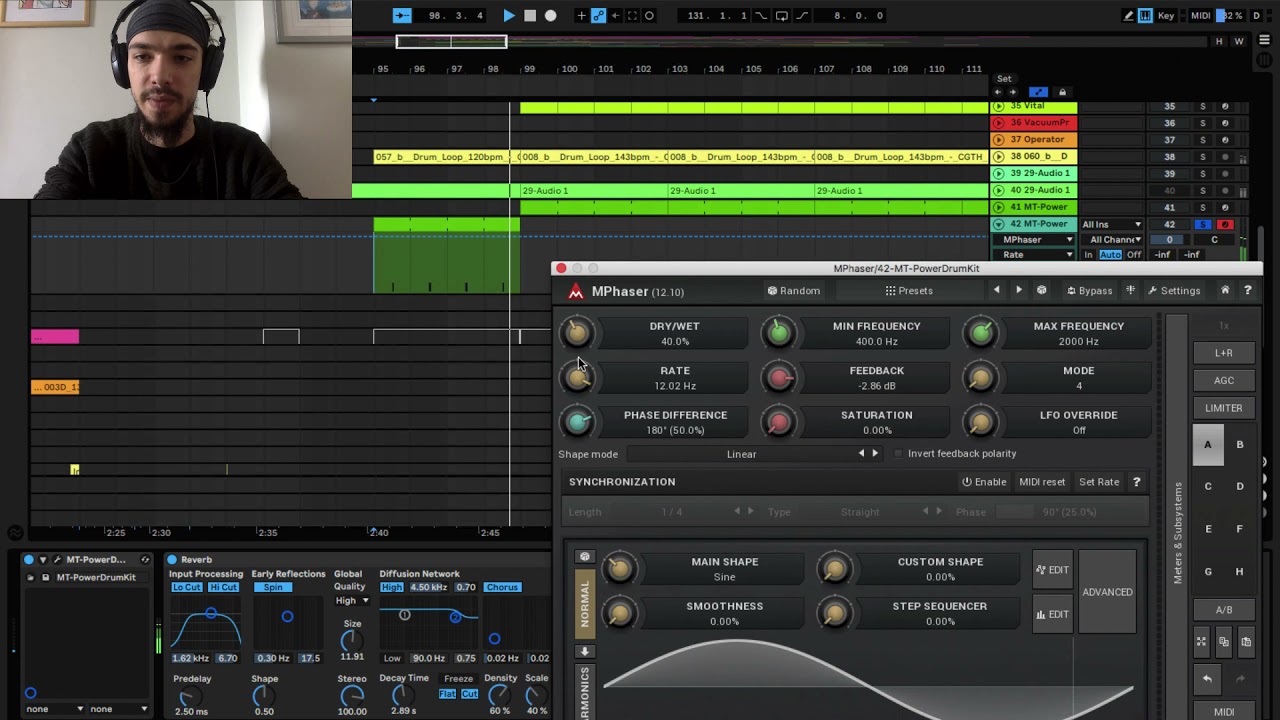Open Rate automation parameter chooser
Screen dimensions: 1280x720
[1037, 255]
